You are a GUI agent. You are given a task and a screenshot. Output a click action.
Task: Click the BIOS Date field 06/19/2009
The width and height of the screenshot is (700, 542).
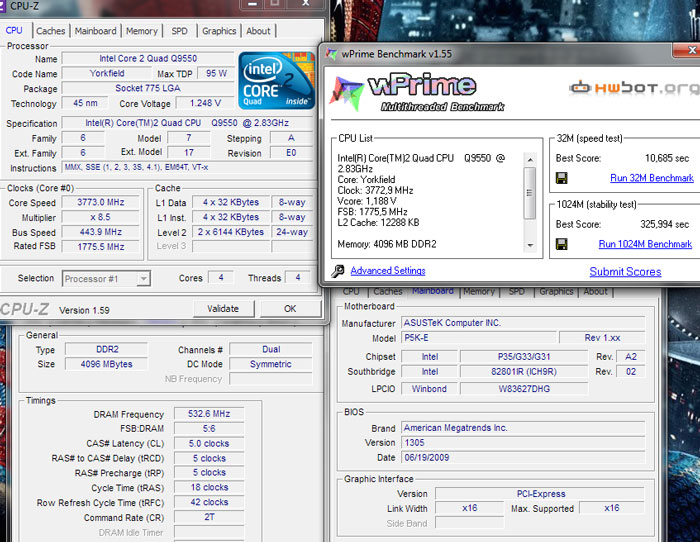(523, 458)
